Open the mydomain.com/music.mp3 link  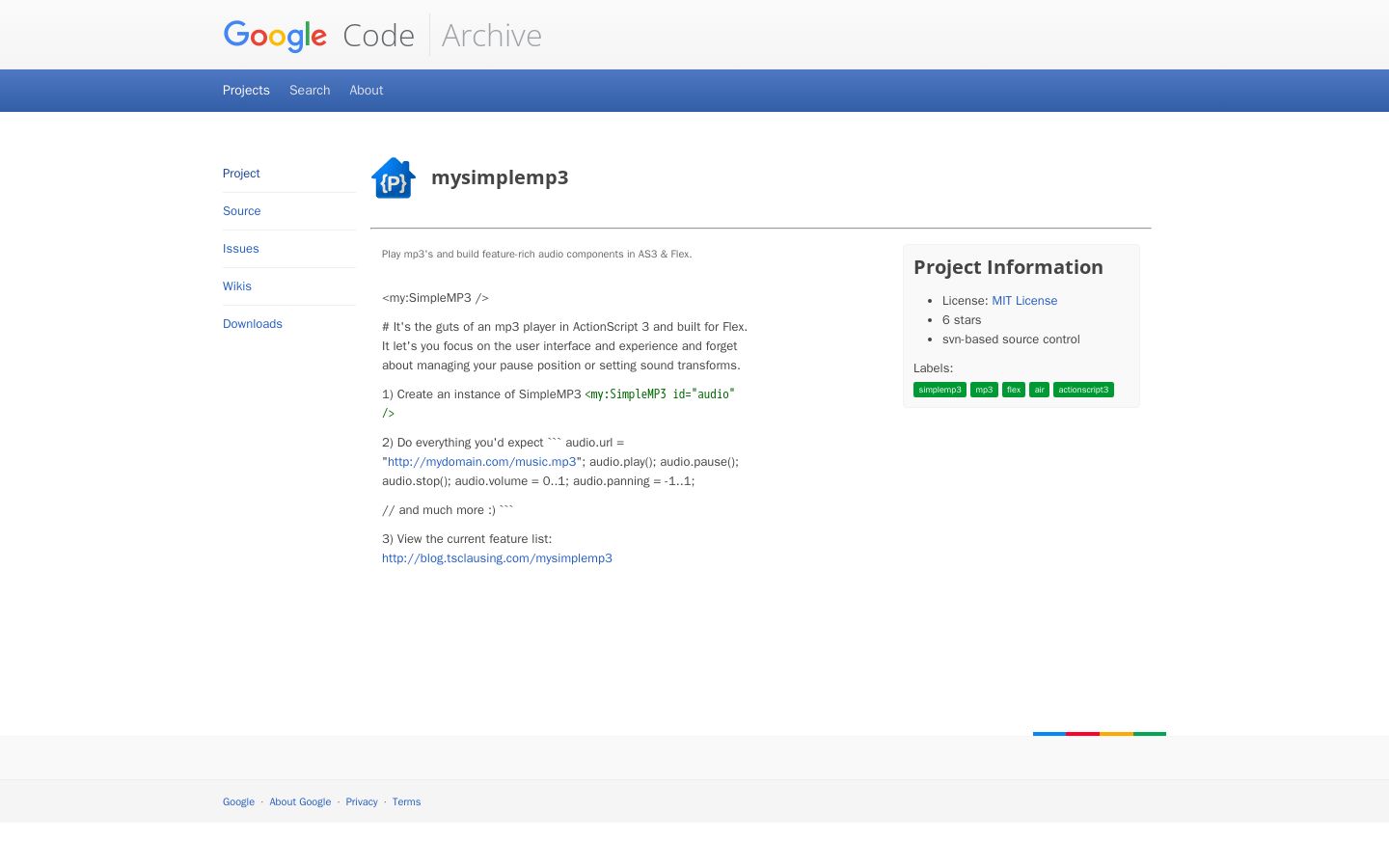[x=482, y=462]
